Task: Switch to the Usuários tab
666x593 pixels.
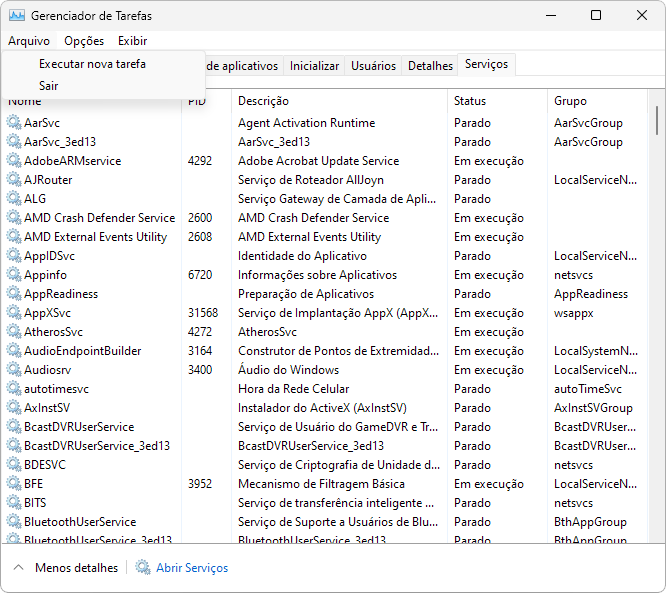Action: (373, 66)
